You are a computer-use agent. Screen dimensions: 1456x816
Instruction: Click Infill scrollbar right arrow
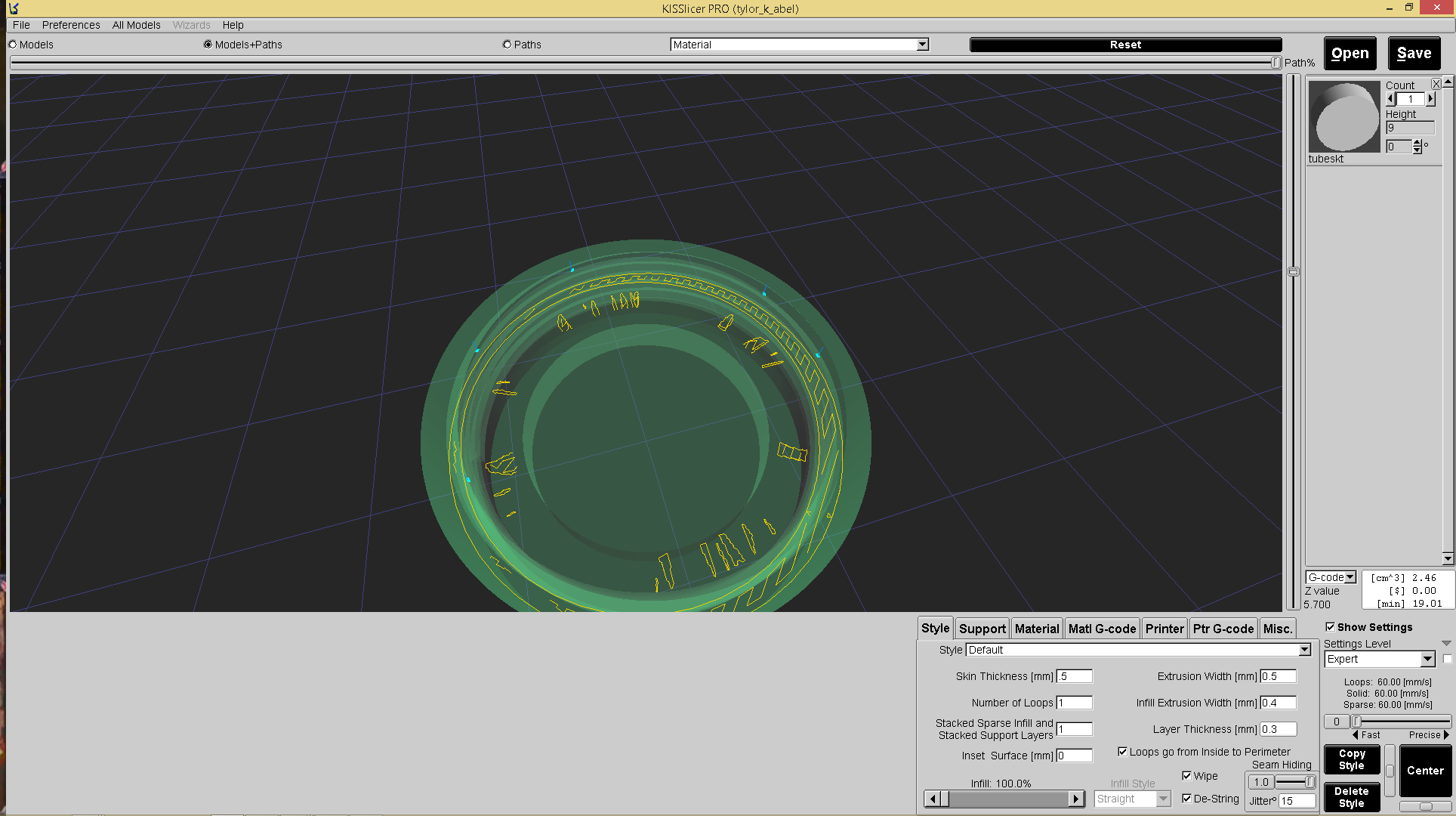pos(1076,799)
